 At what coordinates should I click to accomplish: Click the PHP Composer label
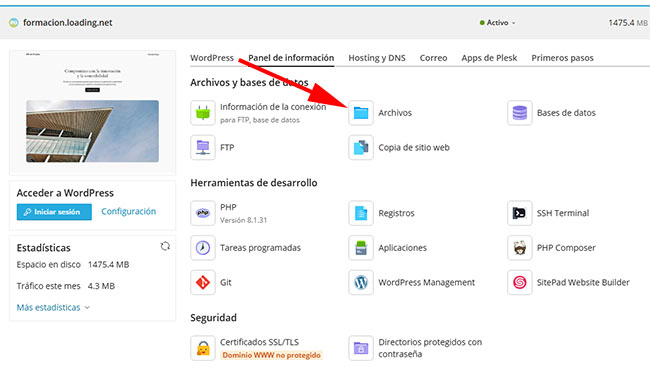click(x=566, y=248)
